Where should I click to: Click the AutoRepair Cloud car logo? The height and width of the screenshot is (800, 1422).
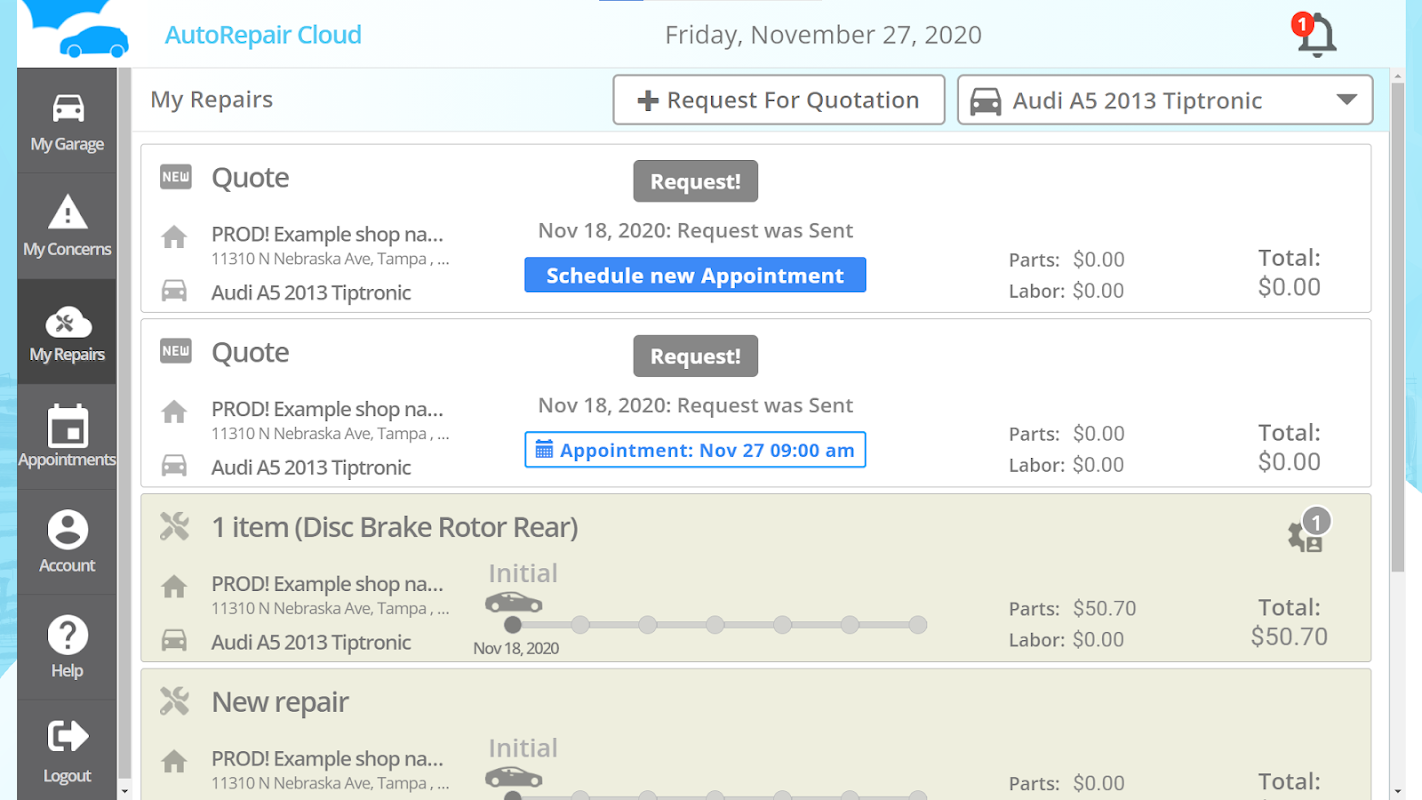(93, 41)
